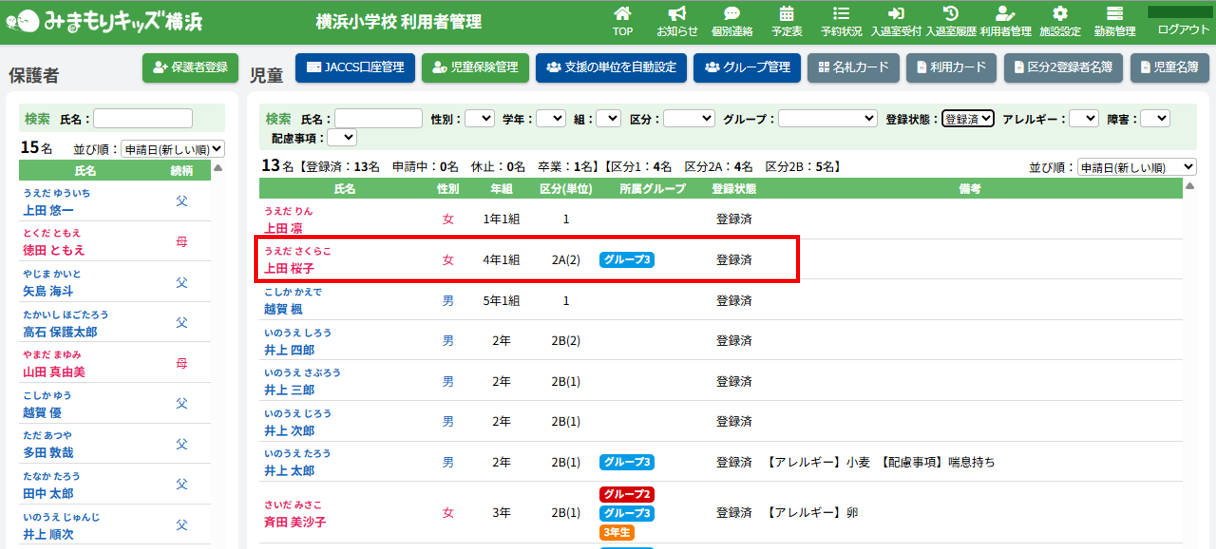The width and height of the screenshot is (1216, 549).
Task: Click the 保護者登録 button
Action: (x=191, y=68)
